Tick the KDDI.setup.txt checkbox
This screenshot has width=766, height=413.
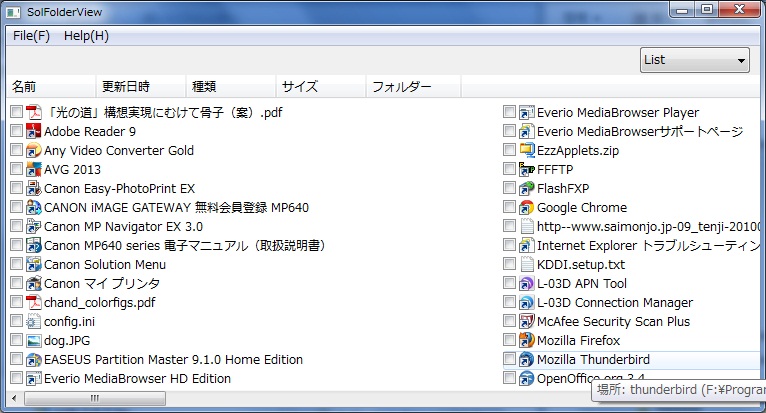point(509,264)
